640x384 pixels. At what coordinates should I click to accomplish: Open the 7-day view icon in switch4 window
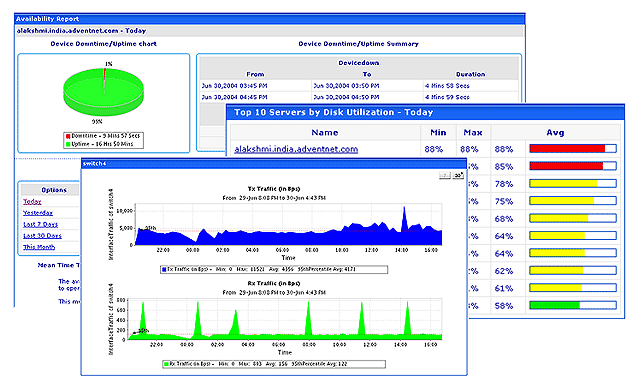click(445, 175)
